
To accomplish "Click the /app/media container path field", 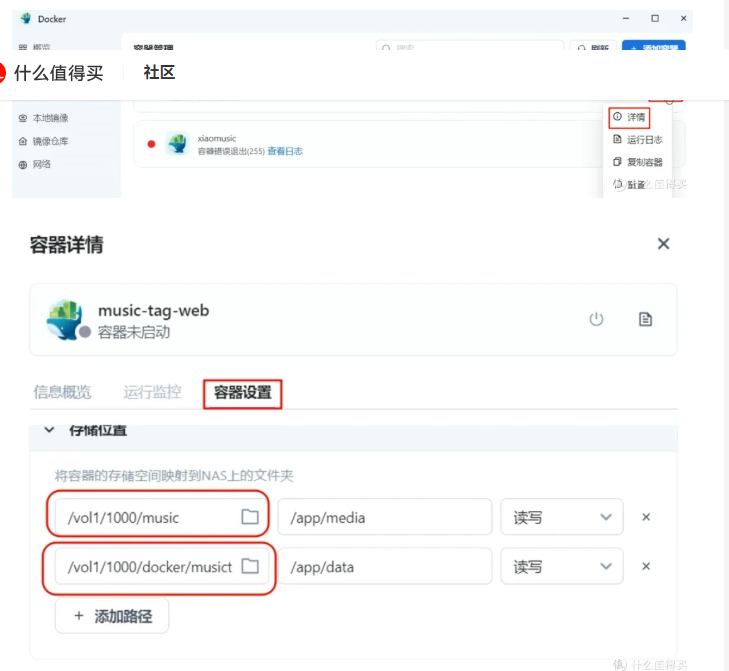I will 384,517.
